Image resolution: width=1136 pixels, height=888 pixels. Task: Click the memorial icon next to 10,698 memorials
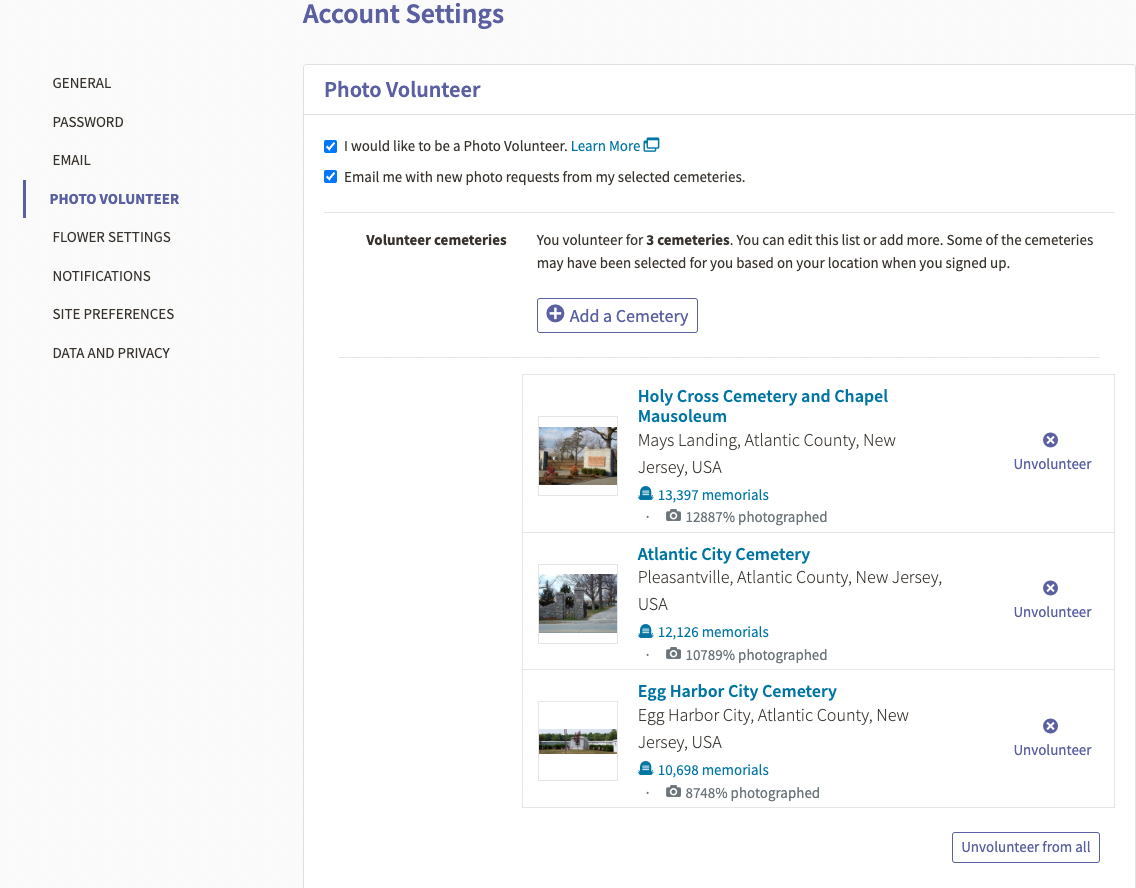click(645, 768)
